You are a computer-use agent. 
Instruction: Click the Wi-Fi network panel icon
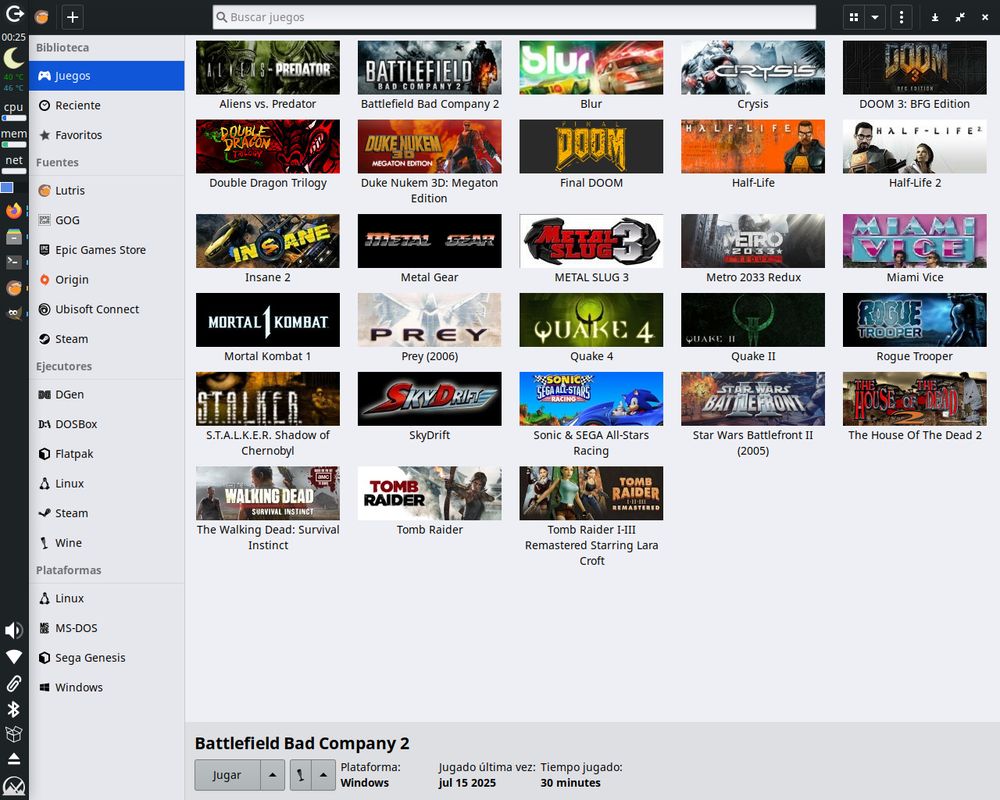click(x=13, y=656)
